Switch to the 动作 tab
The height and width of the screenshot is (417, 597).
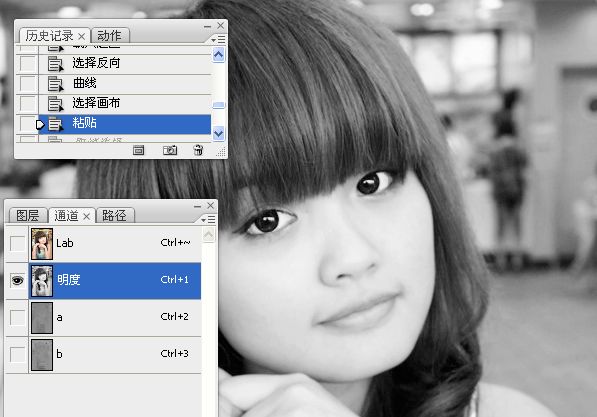coord(110,36)
